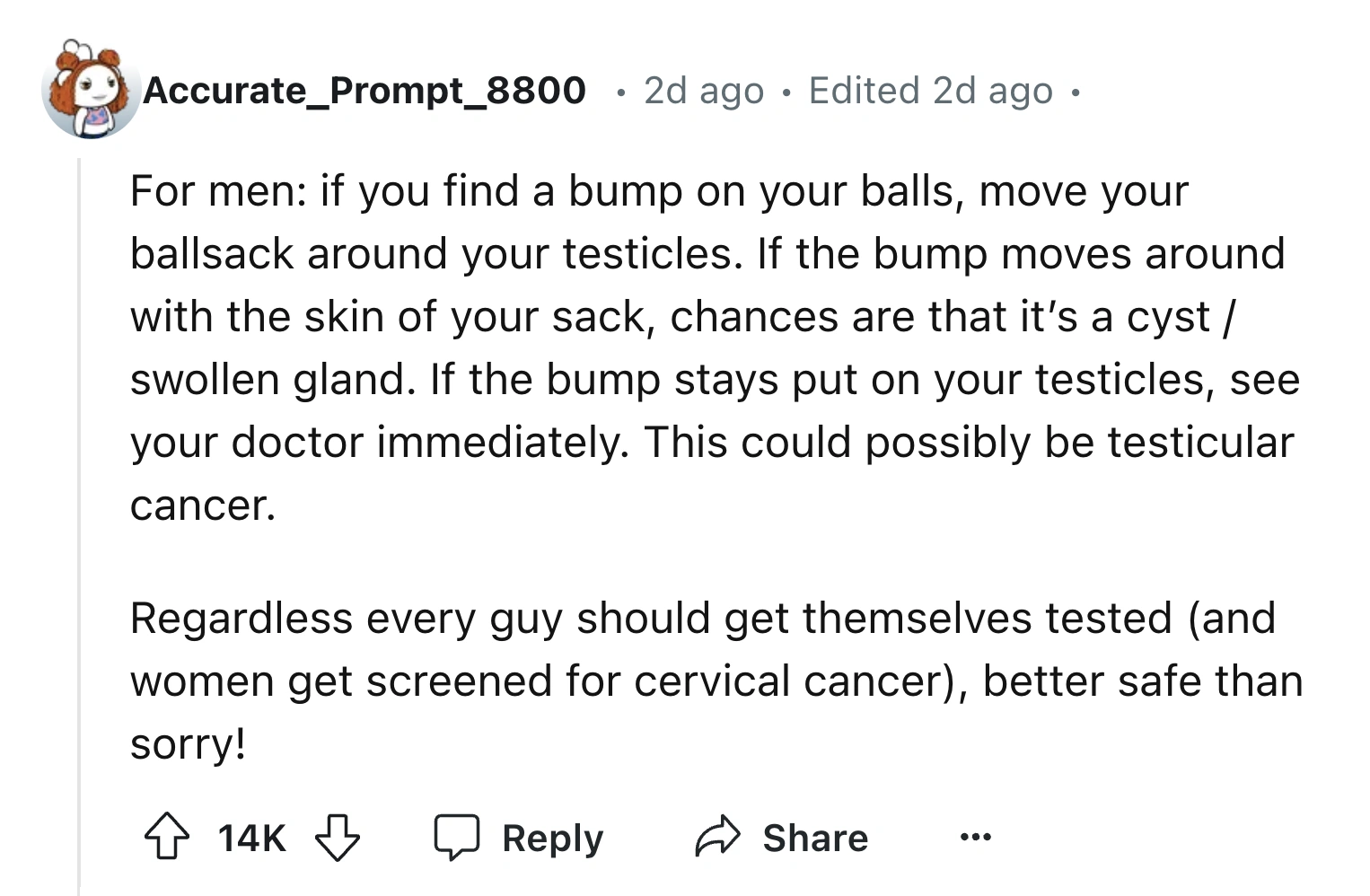This screenshot has height=896, width=1370.
Task: Open the Accurate_Prompt_8800 username profile link
Action: coord(364,90)
